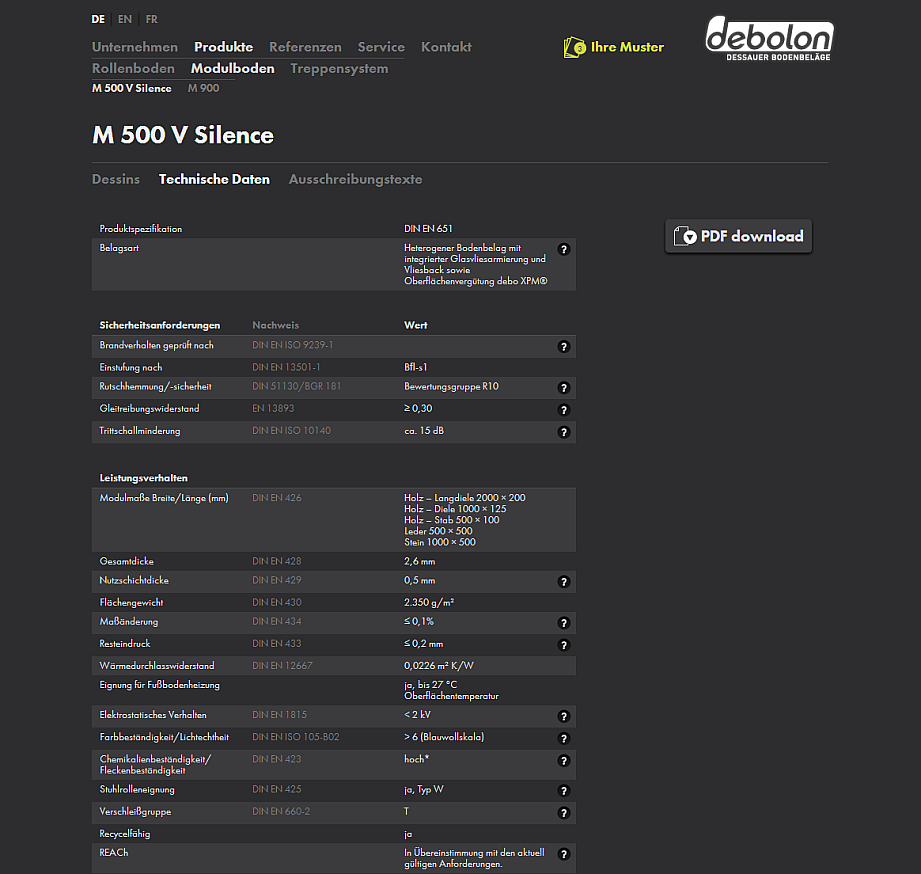This screenshot has width=921, height=874.
Task: Click the Eignung für Fußbodenheizung label
Action: (x=159, y=685)
